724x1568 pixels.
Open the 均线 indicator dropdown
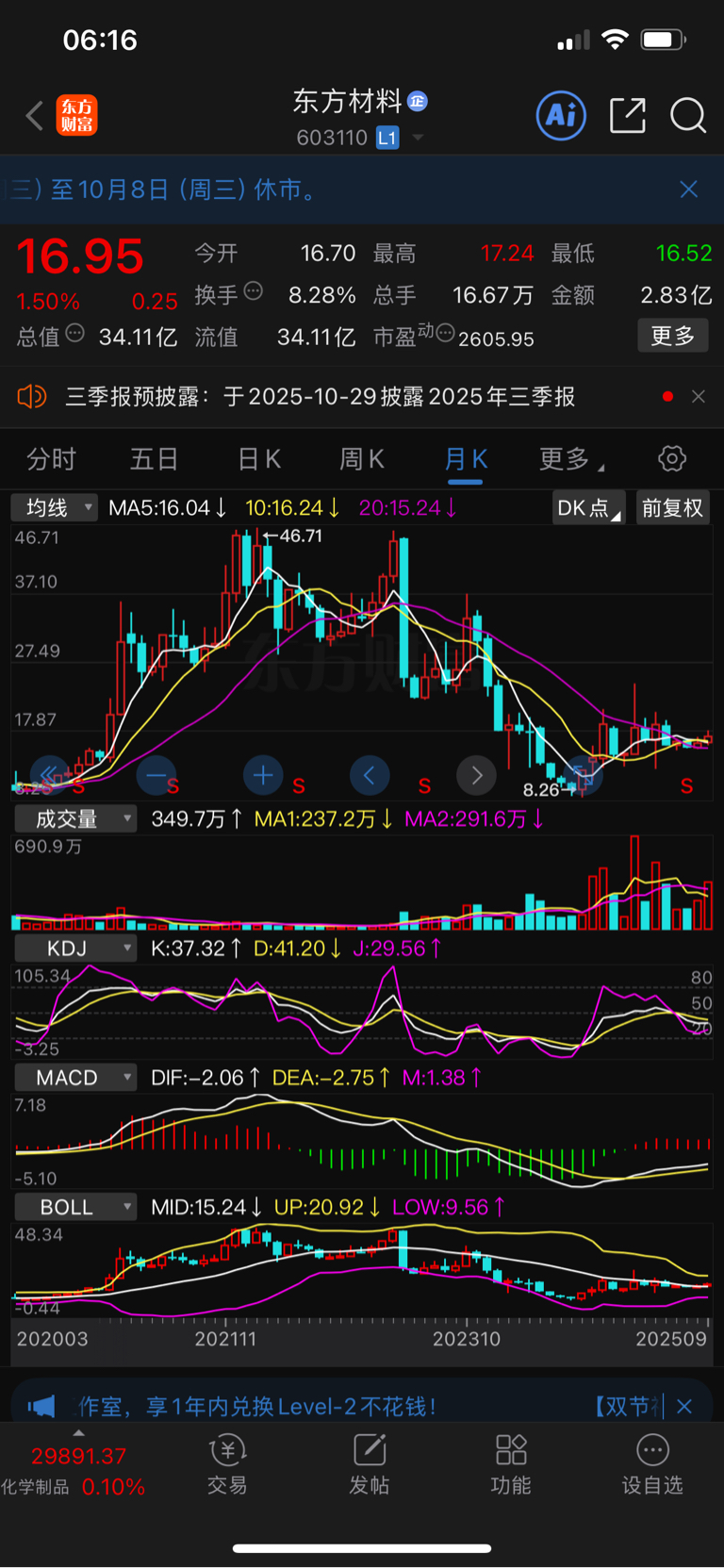[55, 508]
